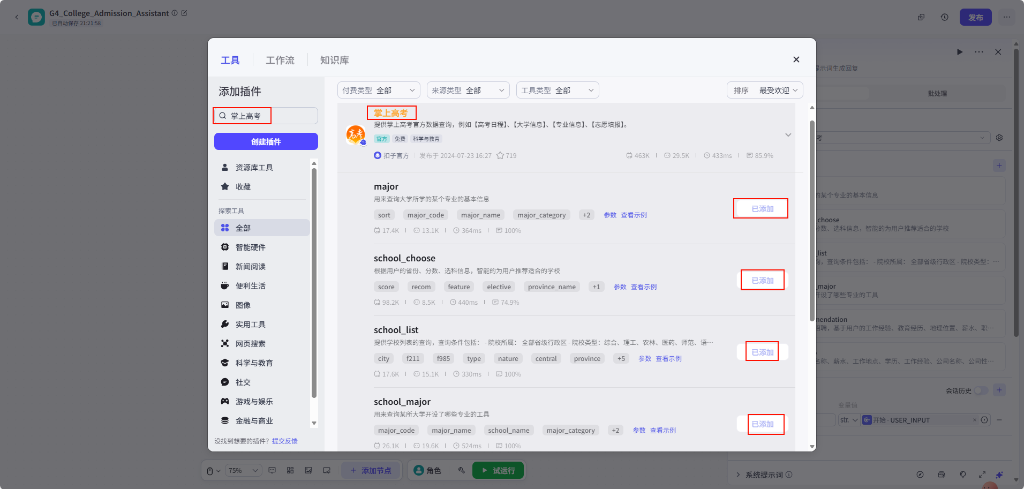Click the comment icon in canvas toolbar

[272, 470]
